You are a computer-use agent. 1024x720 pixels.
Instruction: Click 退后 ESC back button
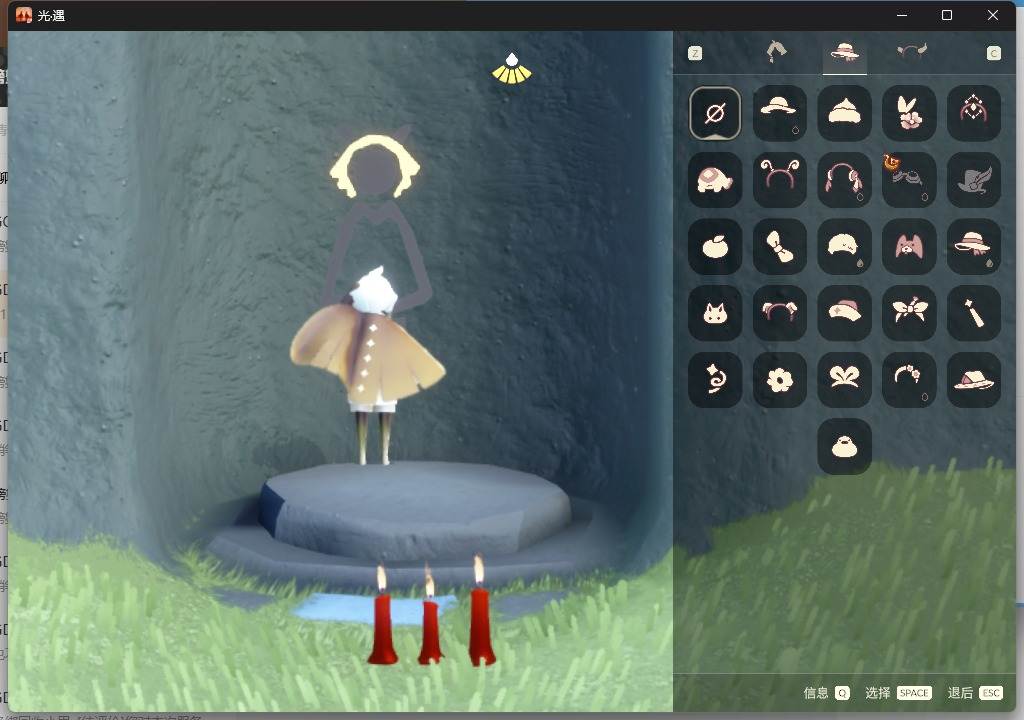975,693
